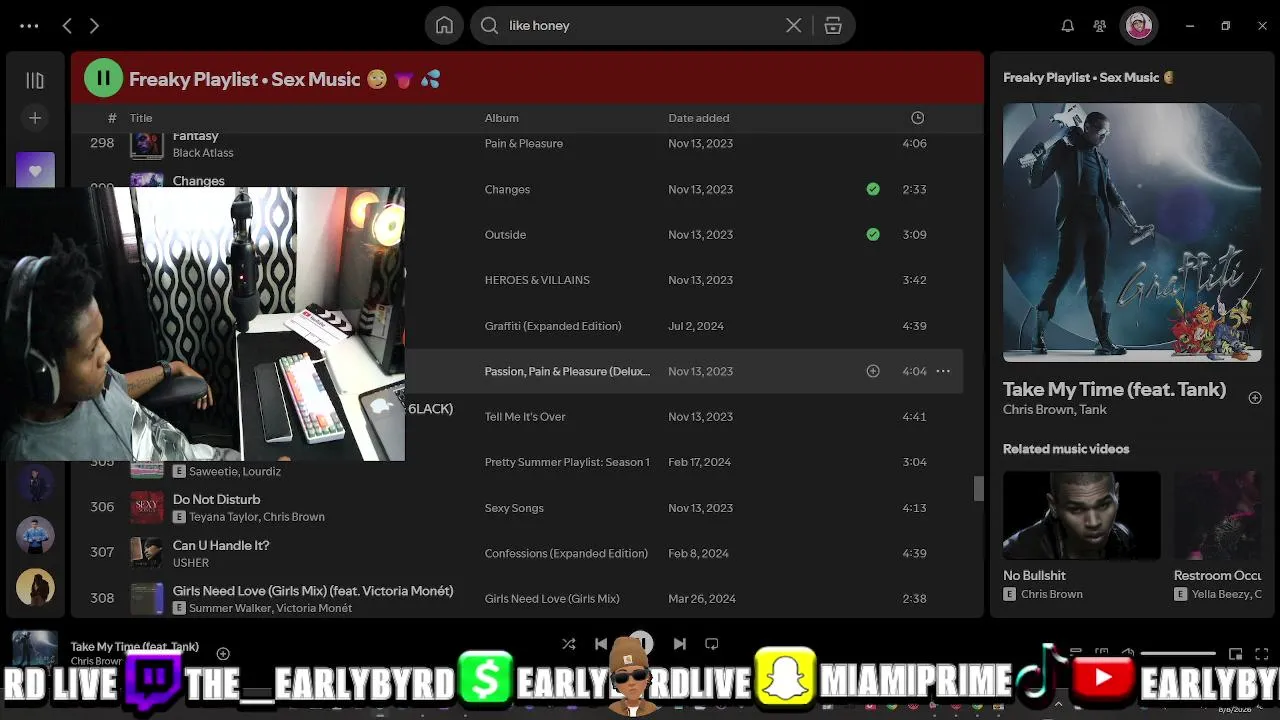Open the Tell Me It's Over album
1280x720 pixels.
[525, 417]
